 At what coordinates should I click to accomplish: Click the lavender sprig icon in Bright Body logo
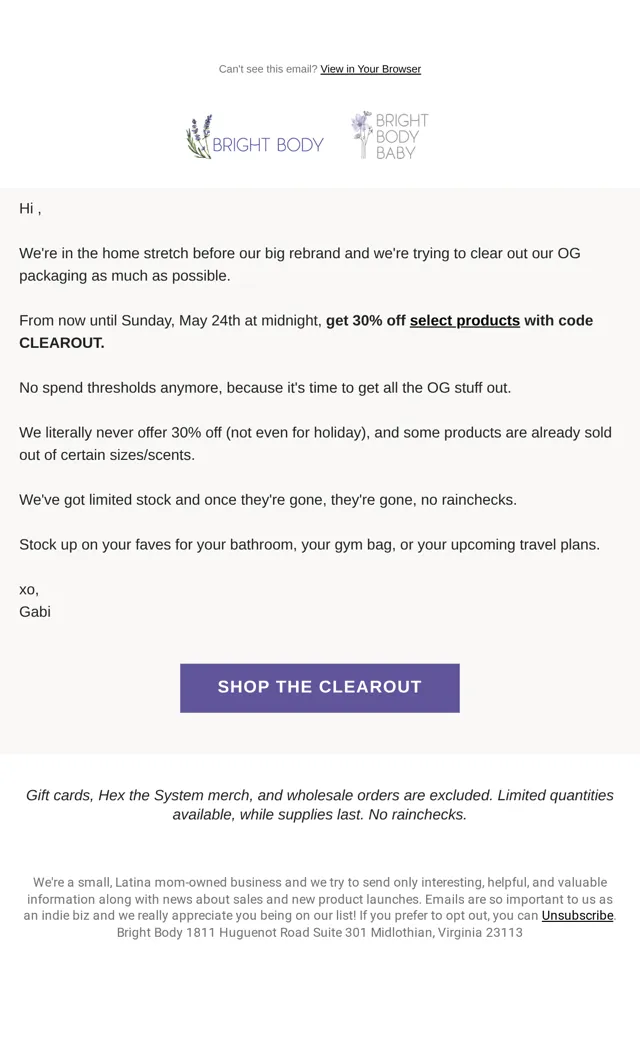point(198,137)
